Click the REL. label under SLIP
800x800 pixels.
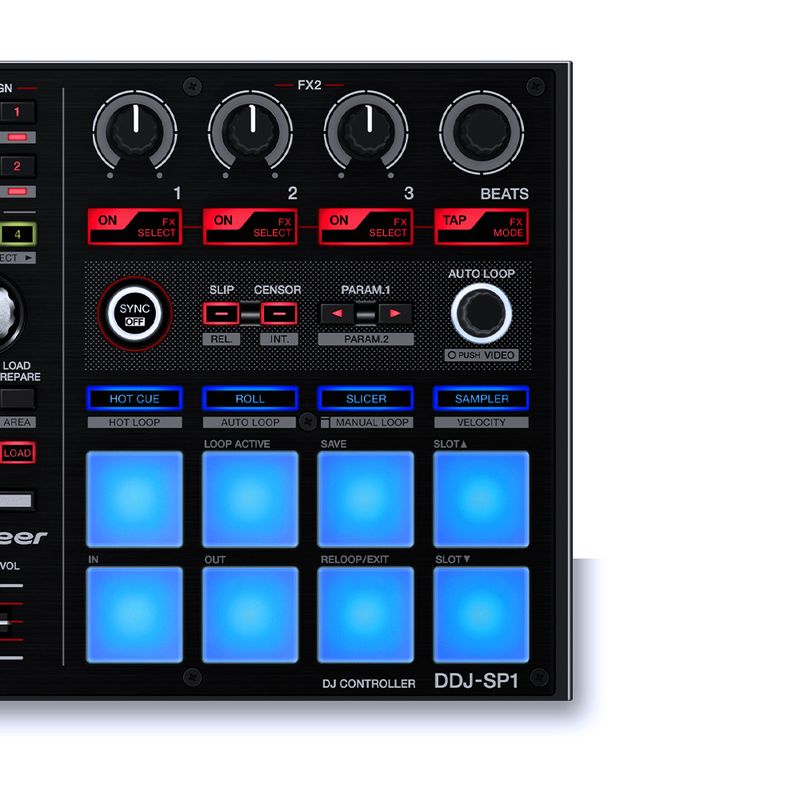click(x=221, y=339)
